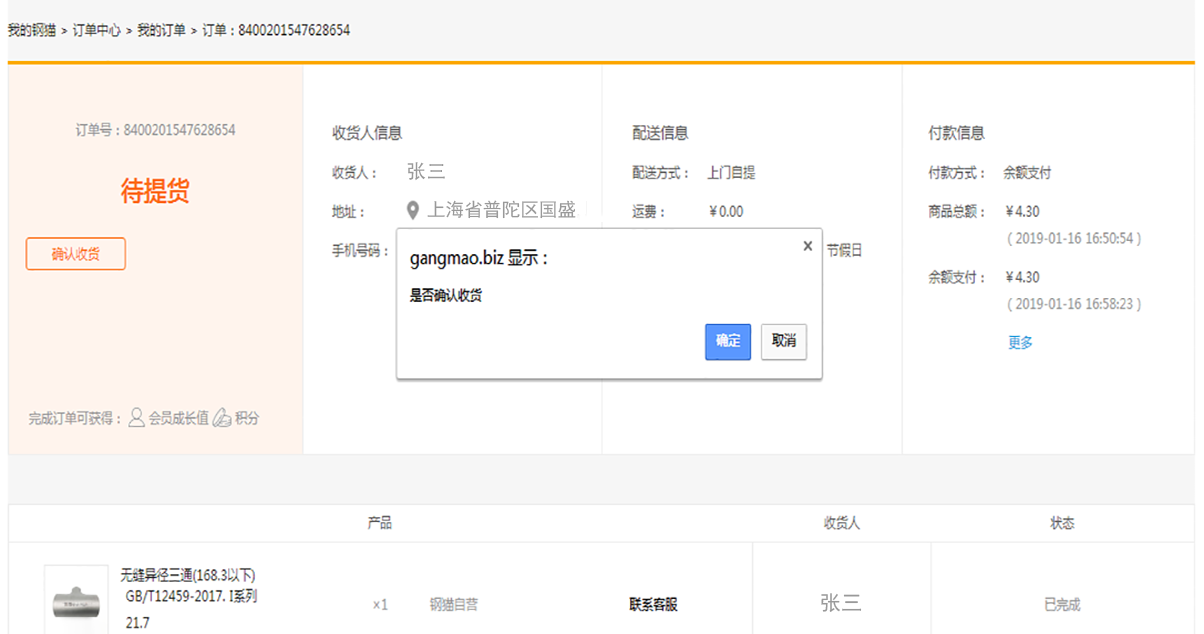Click the 是否确认收货 dialog message

tap(446, 295)
